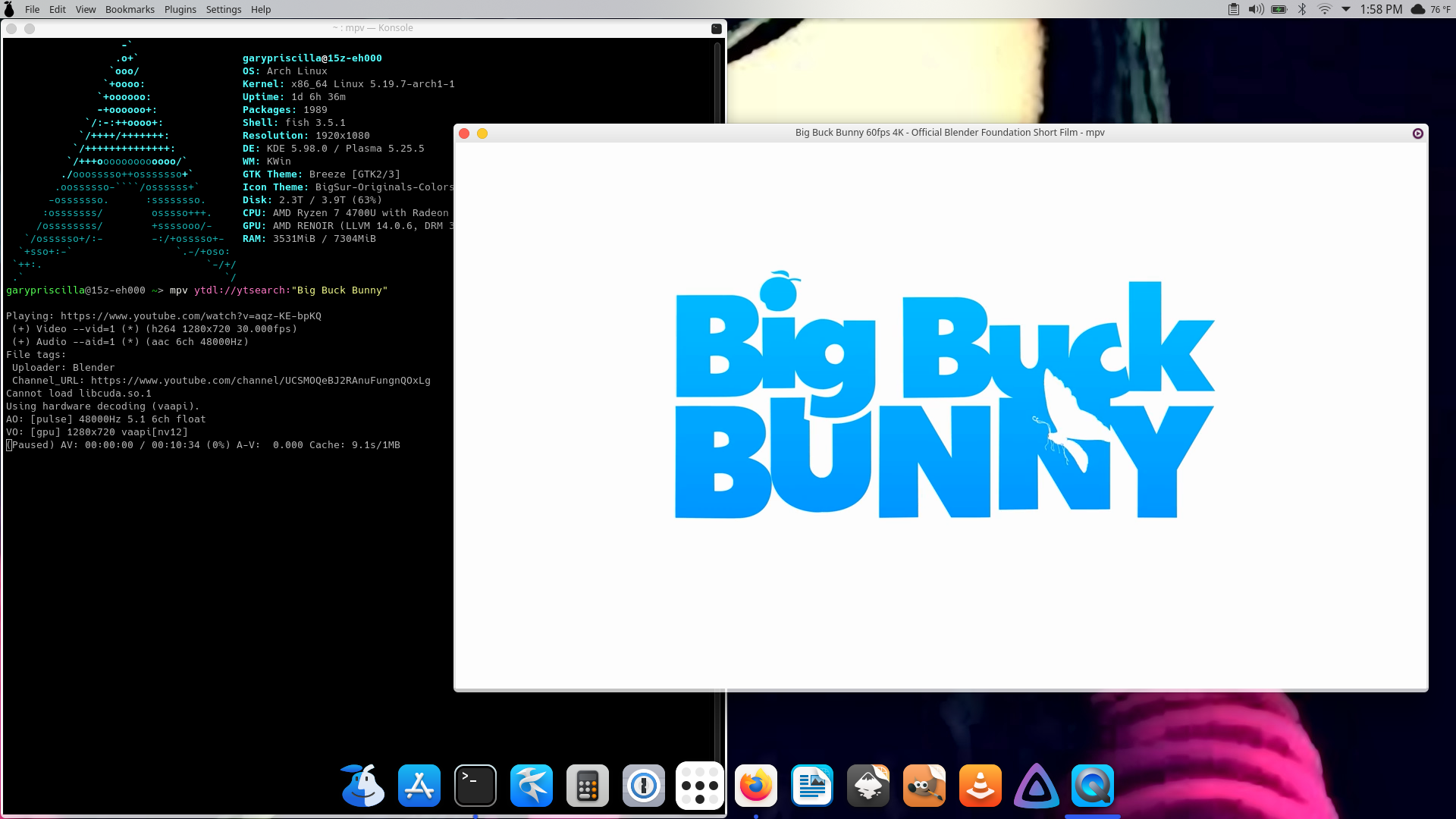The image size is (1456, 819).
Task: Open the weather widget showing 76 °F
Action: click(1431, 9)
